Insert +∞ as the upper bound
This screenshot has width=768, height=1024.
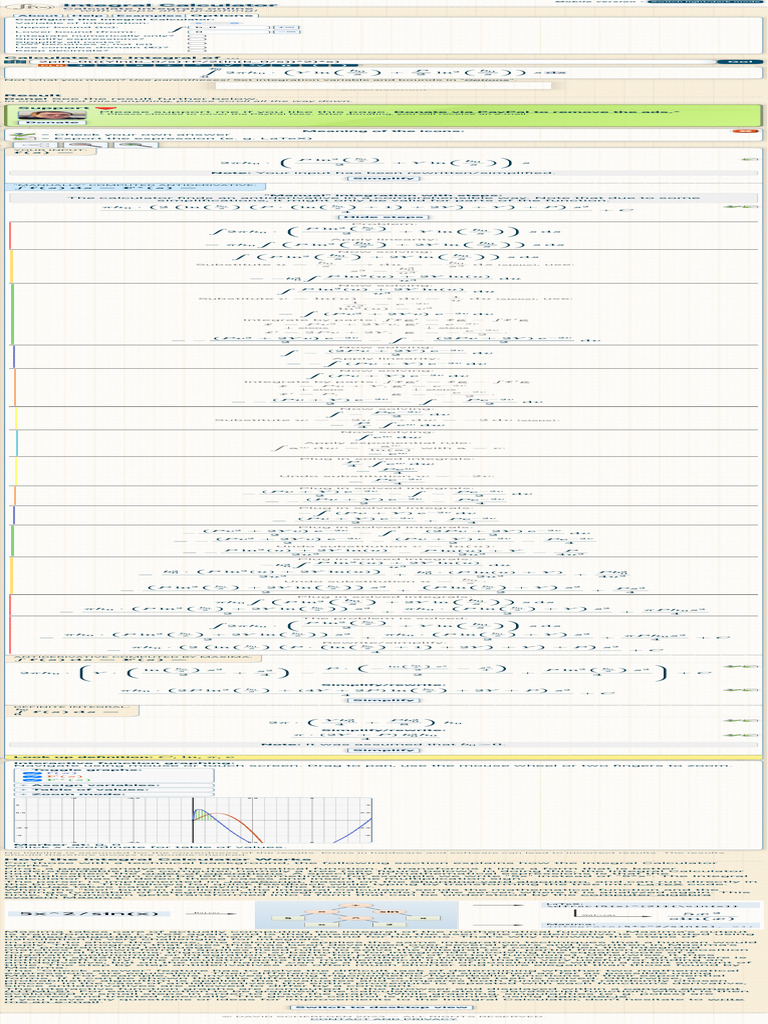pyautogui.click(x=286, y=27)
